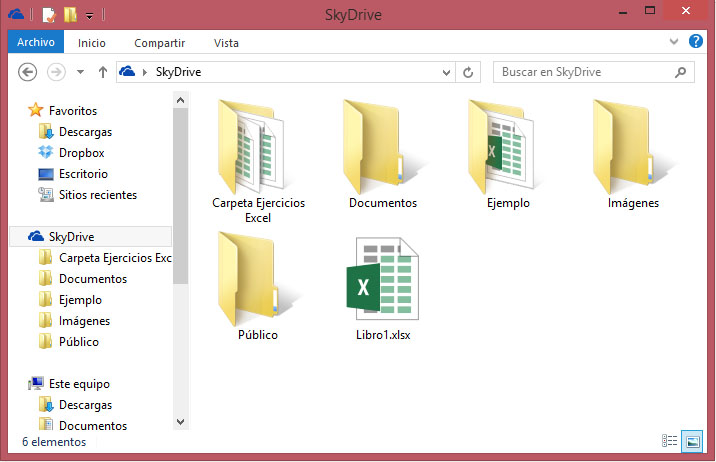Screen dimensions: 716x462
Task: Open the quick access toolbar customize dropdown
Action: click(89, 16)
